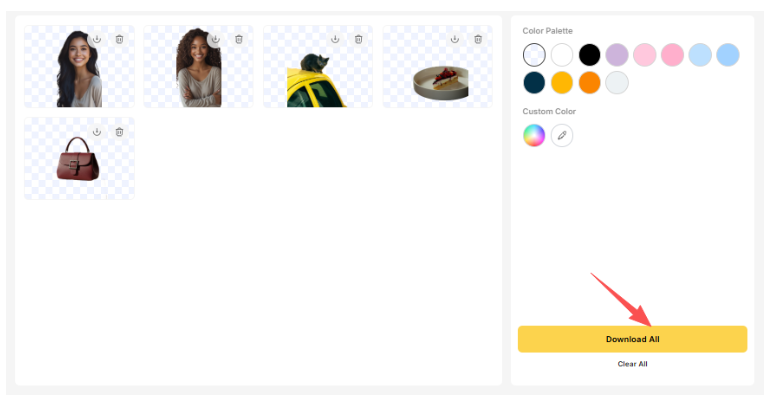Screen dimensions: 770x401
Task: Select the dark navy color swatch
Action: coord(534,82)
